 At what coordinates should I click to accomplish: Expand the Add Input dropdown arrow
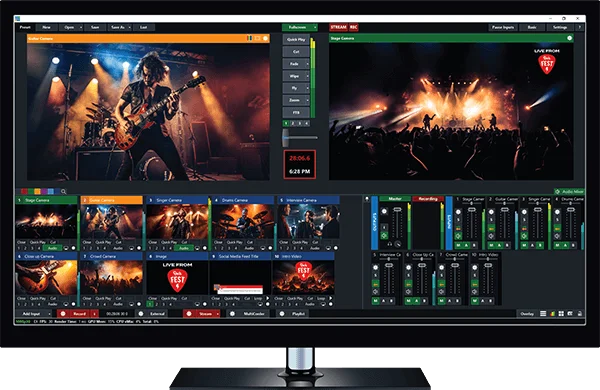click(49, 313)
